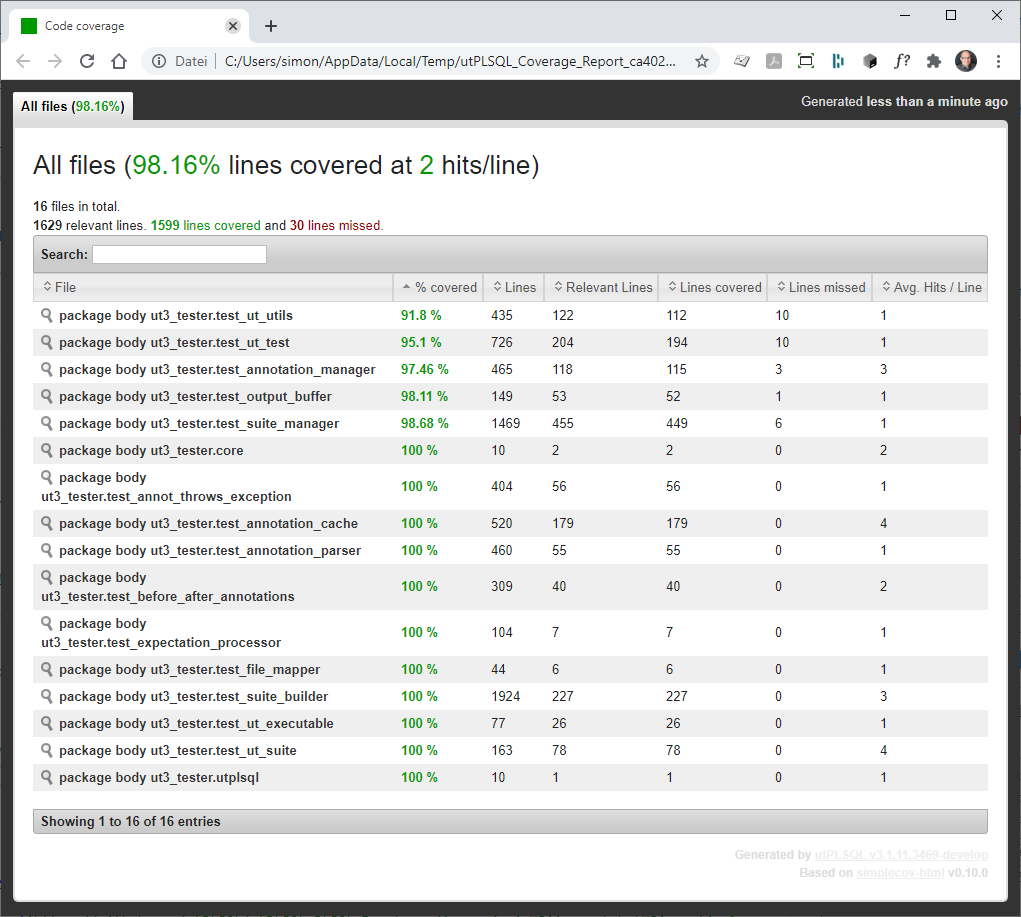
Task: Bookmark this page using the star icon
Action: tap(702, 61)
